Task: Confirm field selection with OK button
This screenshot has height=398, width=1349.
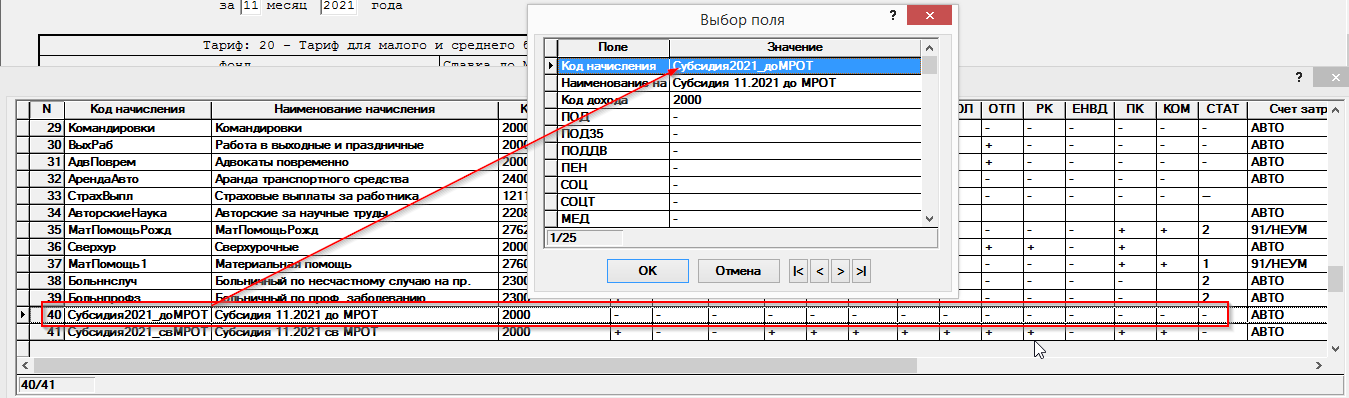Action: point(647,270)
